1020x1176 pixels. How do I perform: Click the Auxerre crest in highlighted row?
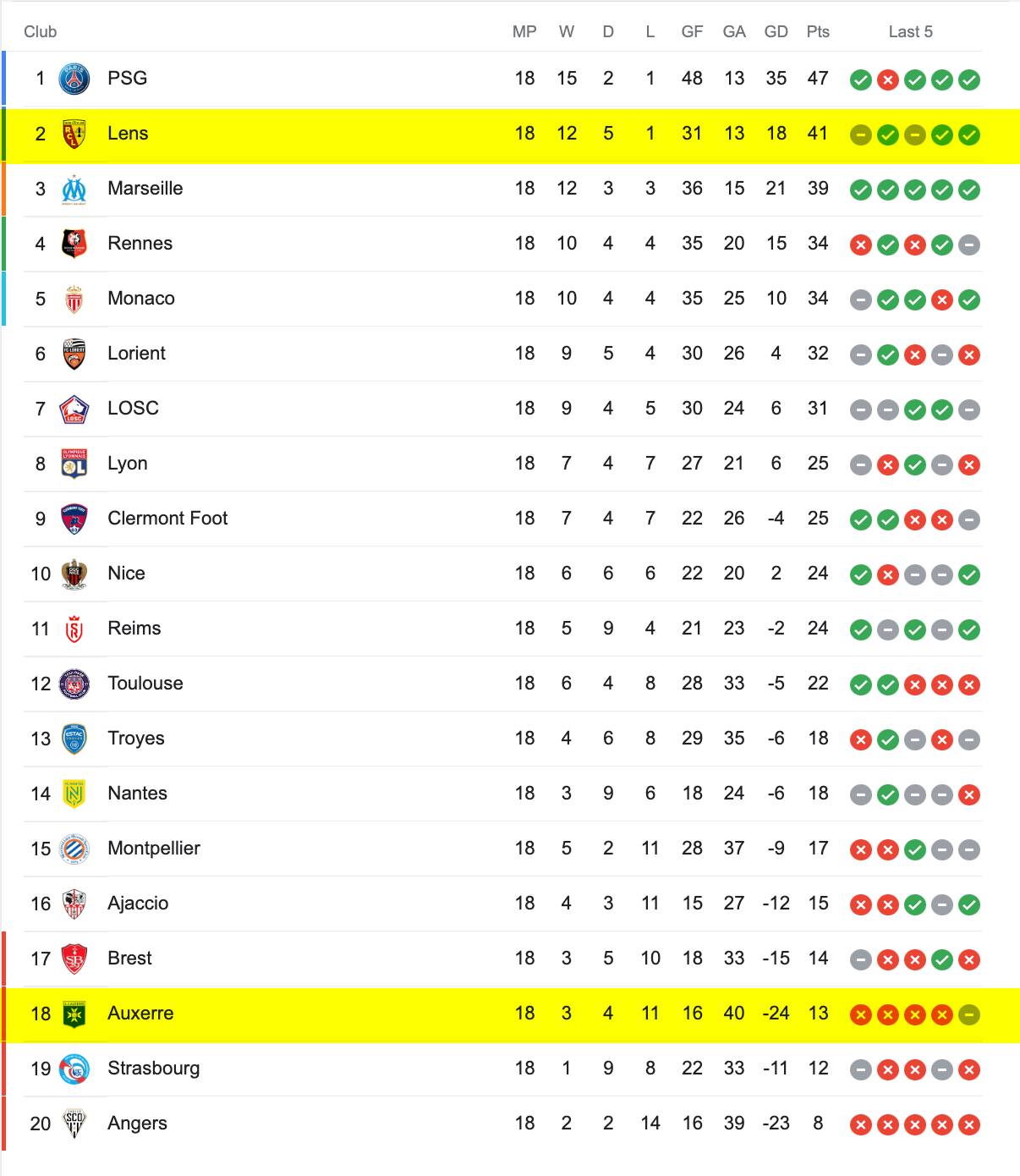tap(74, 1014)
